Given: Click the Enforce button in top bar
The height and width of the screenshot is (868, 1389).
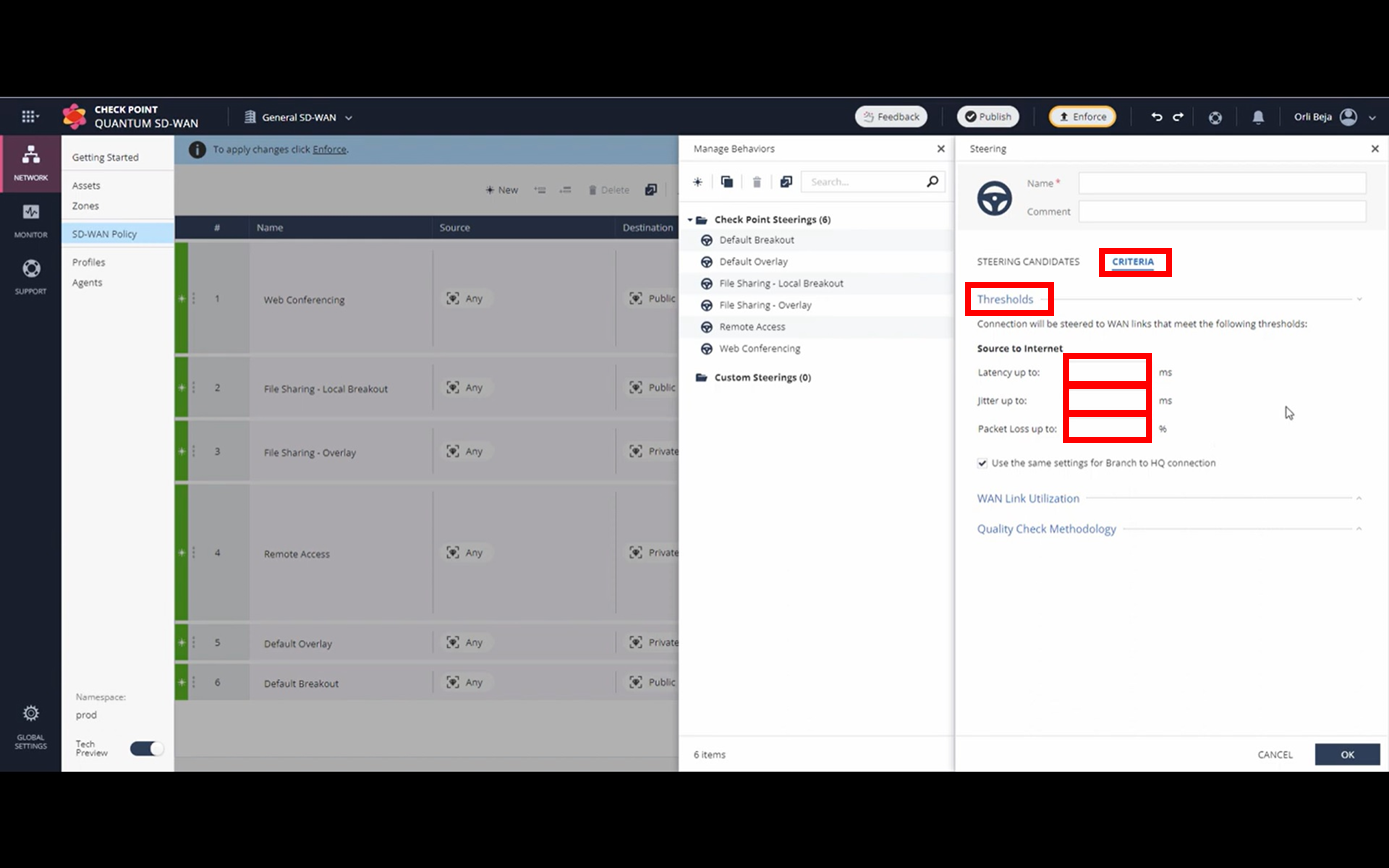Looking at the screenshot, I should 1082,117.
